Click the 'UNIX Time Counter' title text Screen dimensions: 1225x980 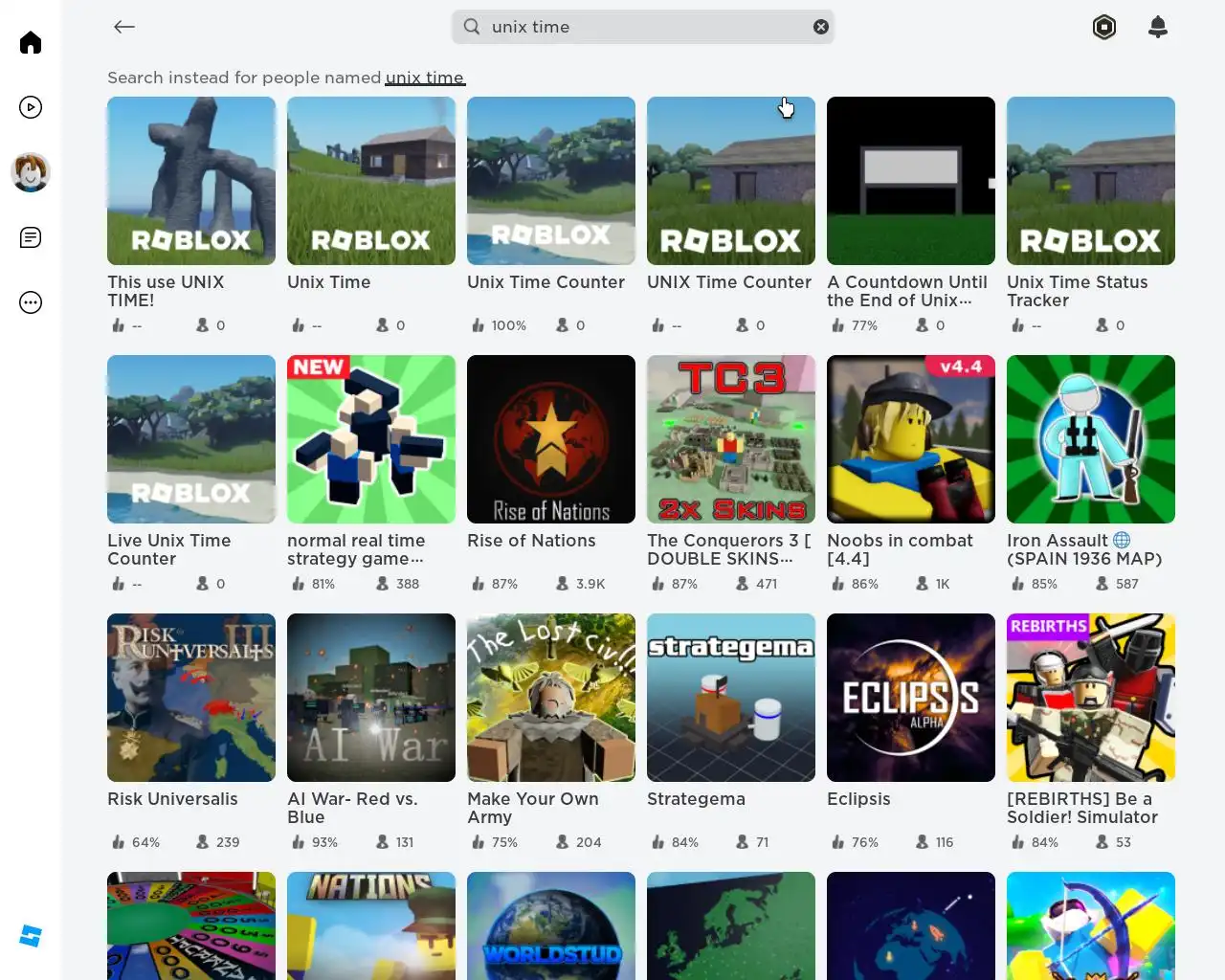tap(729, 282)
